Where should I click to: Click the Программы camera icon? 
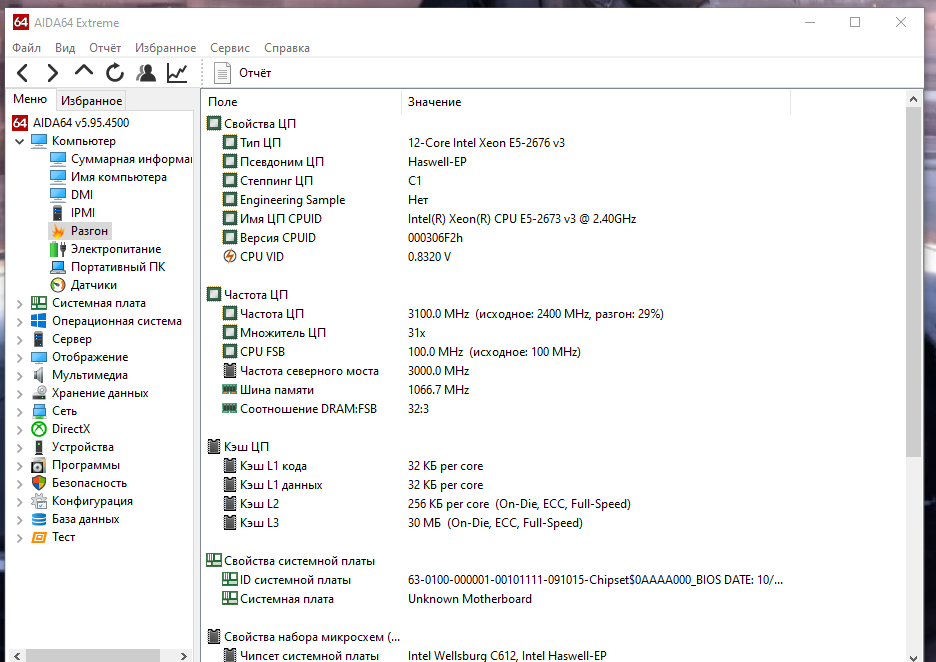click(x=39, y=465)
